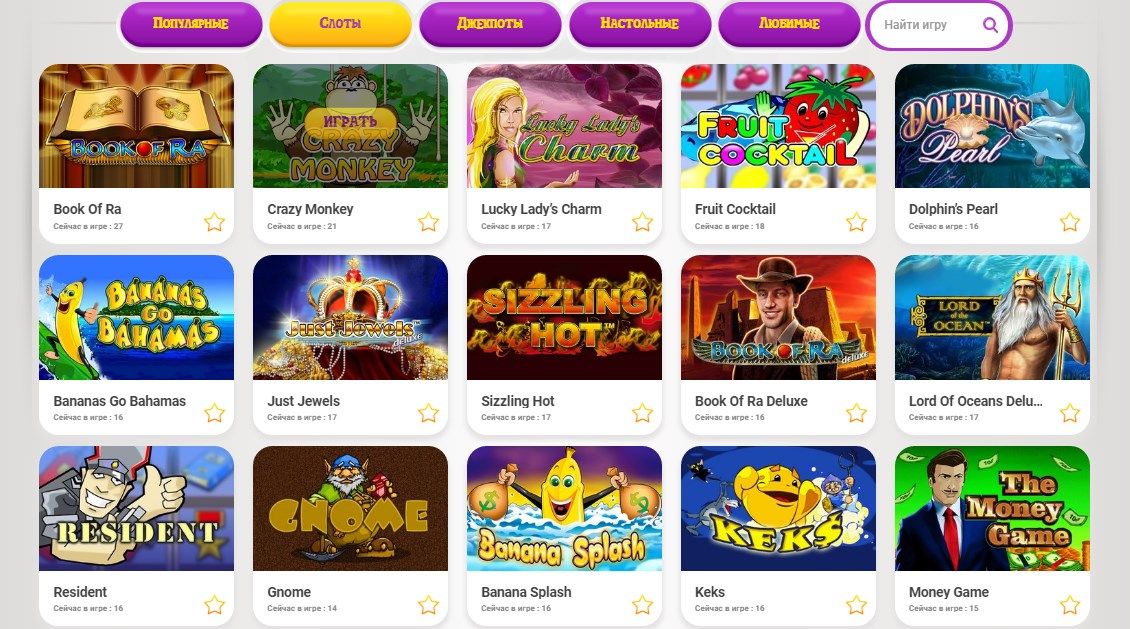The width and height of the screenshot is (1130, 629).
Task: Open Banana Splash game title link
Action: click(526, 592)
